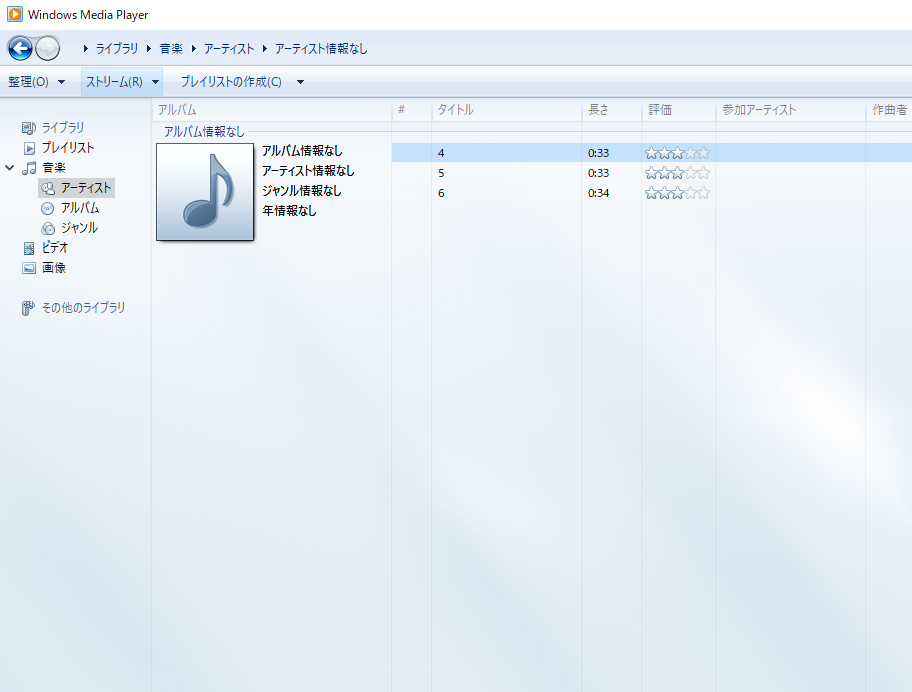Go to ライブラリ in breadcrumb
Image resolution: width=912 pixels, height=692 pixels.
click(x=117, y=49)
